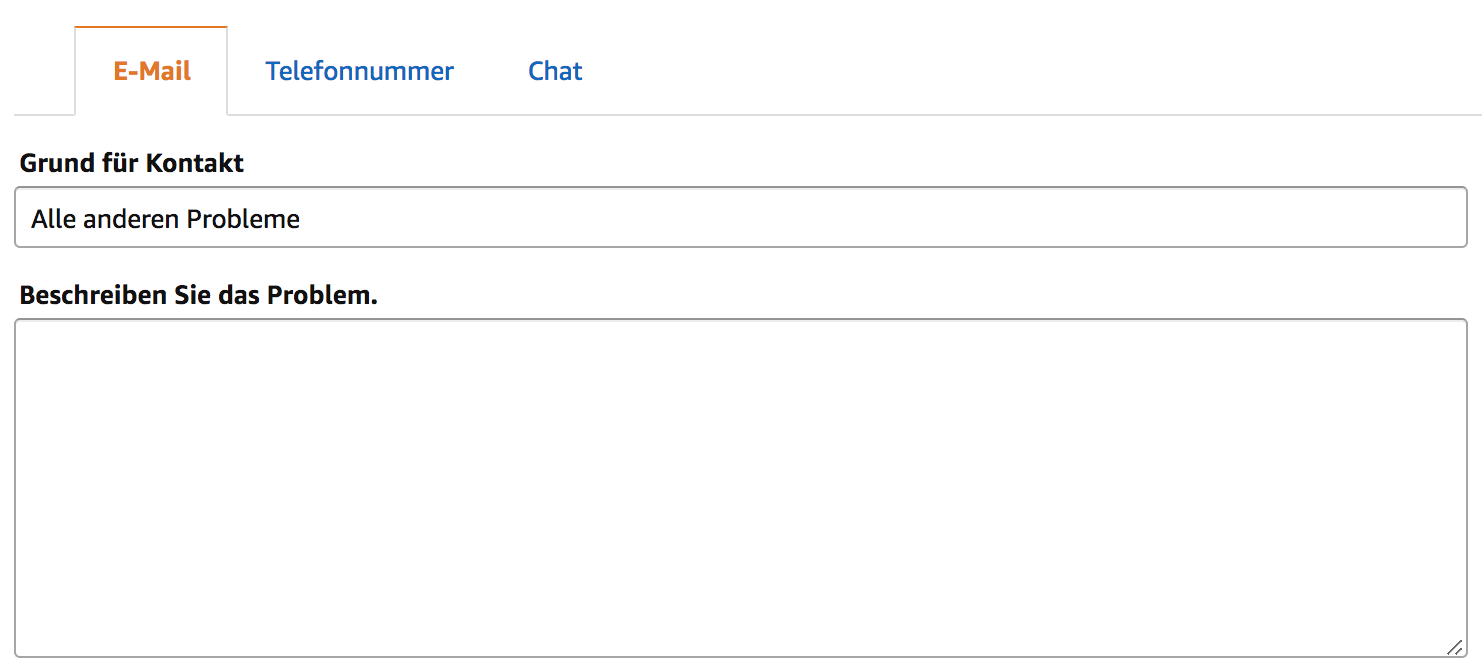The height and width of the screenshot is (670, 1482).
Task: Switch to the E-Mail tab
Action: click(x=151, y=71)
